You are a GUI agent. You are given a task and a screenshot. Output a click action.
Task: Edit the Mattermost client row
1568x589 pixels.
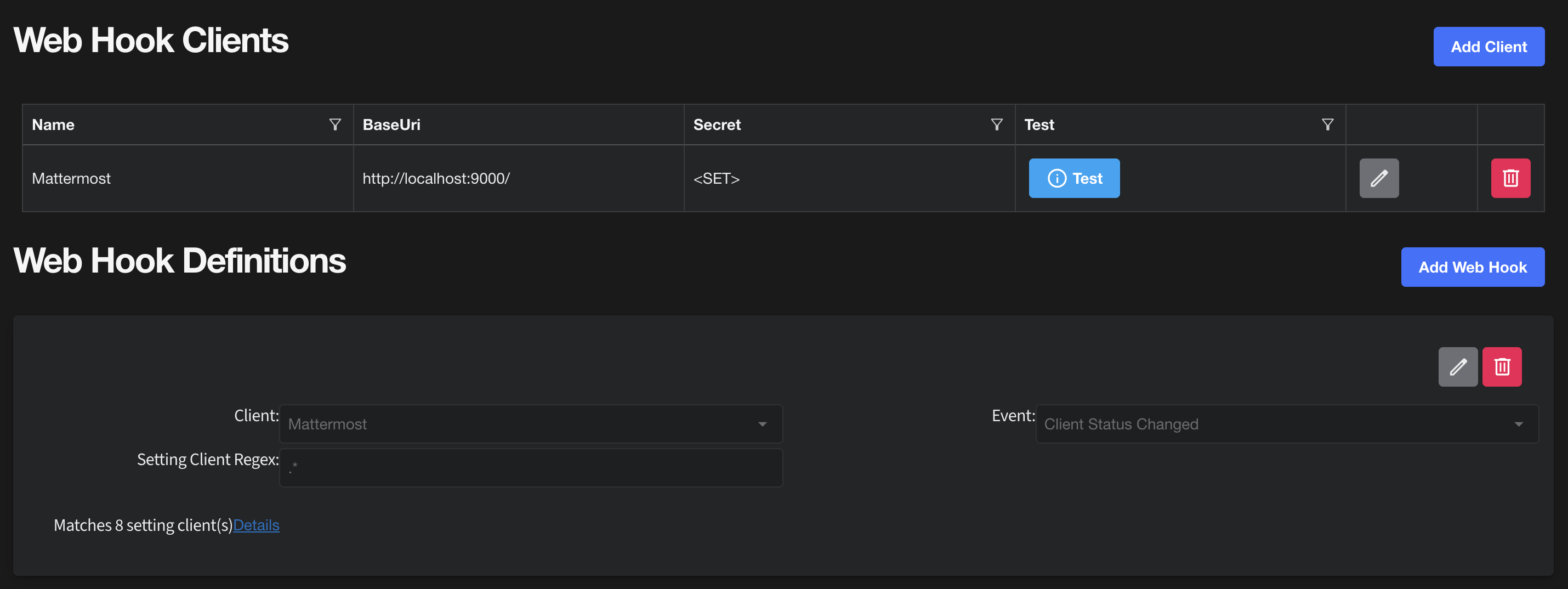click(1379, 178)
